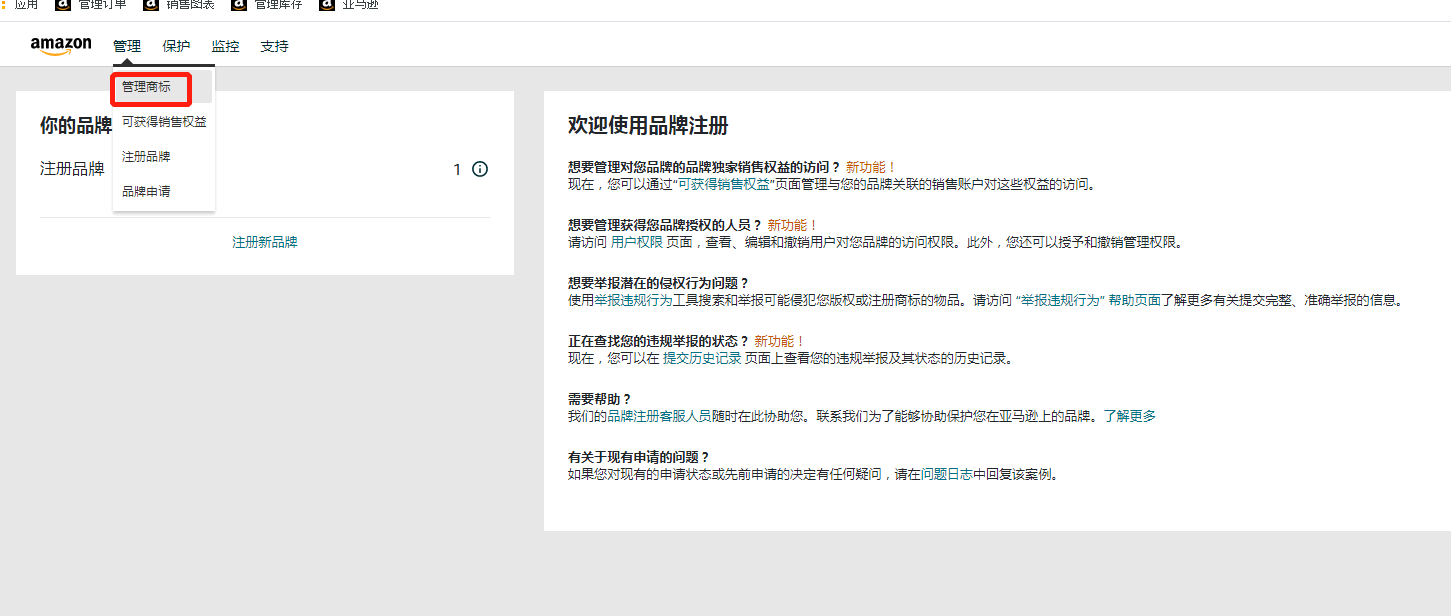This screenshot has width=1451, height=616.
Task: Open the 监控 menu
Action: (225, 46)
